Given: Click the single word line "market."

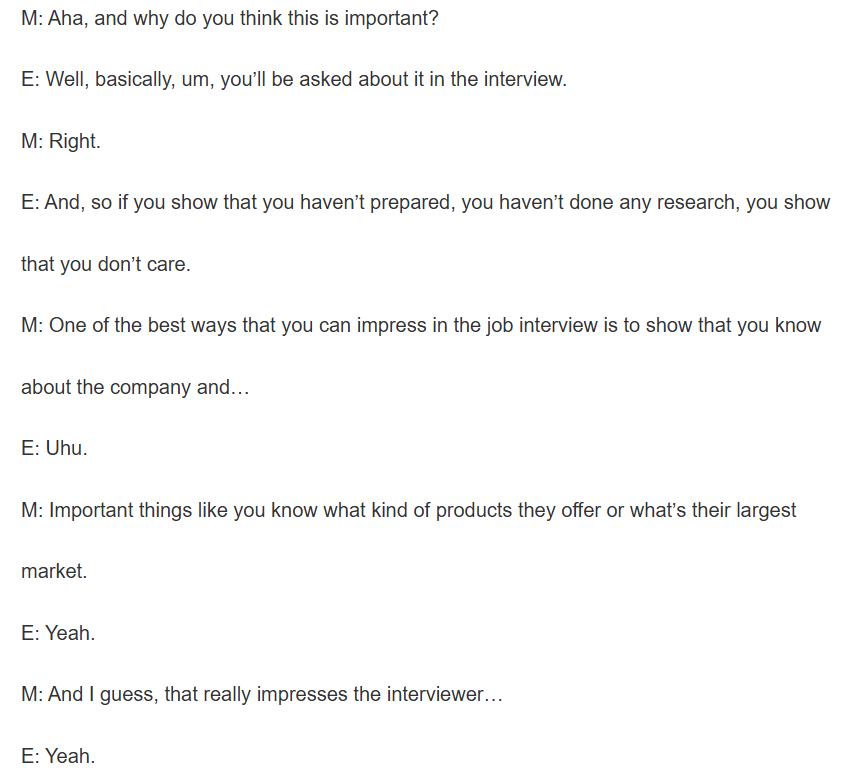Looking at the screenshot, I should click(x=54, y=572).
